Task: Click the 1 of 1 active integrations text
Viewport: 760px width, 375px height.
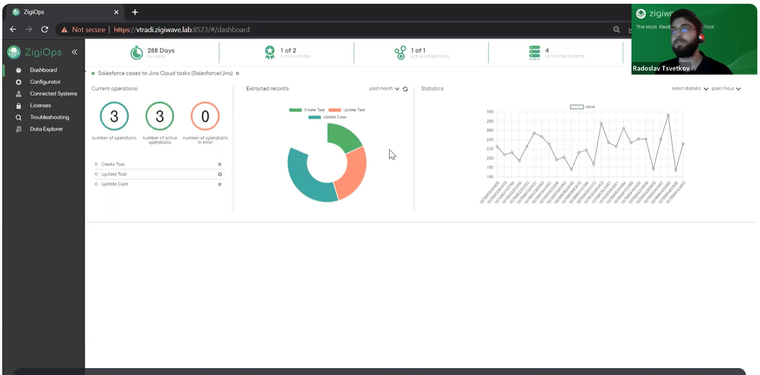Action: click(430, 53)
